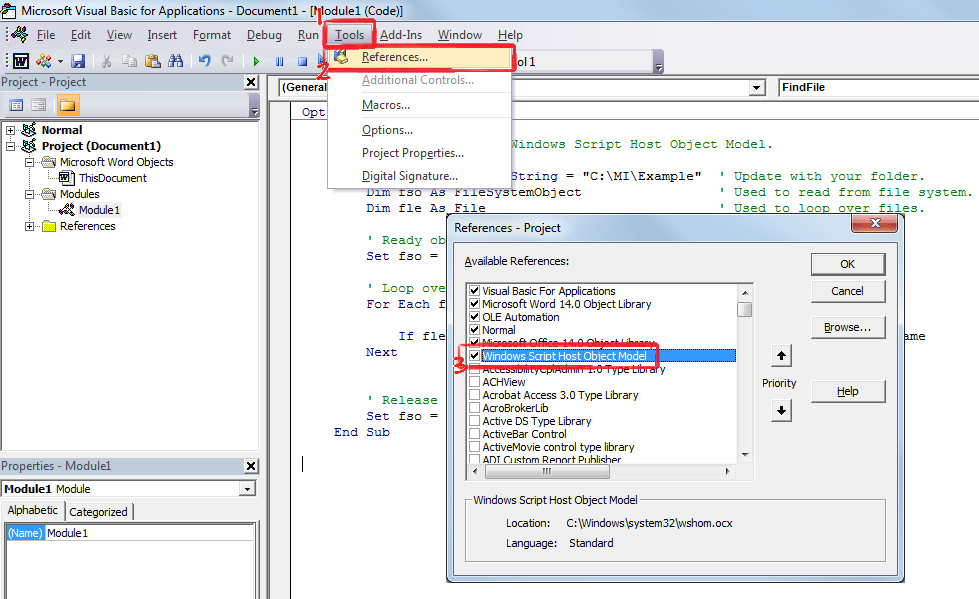This screenshot has height=599, width=979.
Task: Uncheck OLE Automation reference
Action: (475, 317)
